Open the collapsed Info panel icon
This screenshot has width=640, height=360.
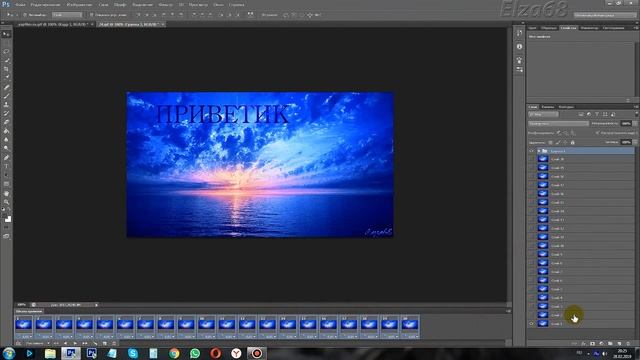click(519, 47)
